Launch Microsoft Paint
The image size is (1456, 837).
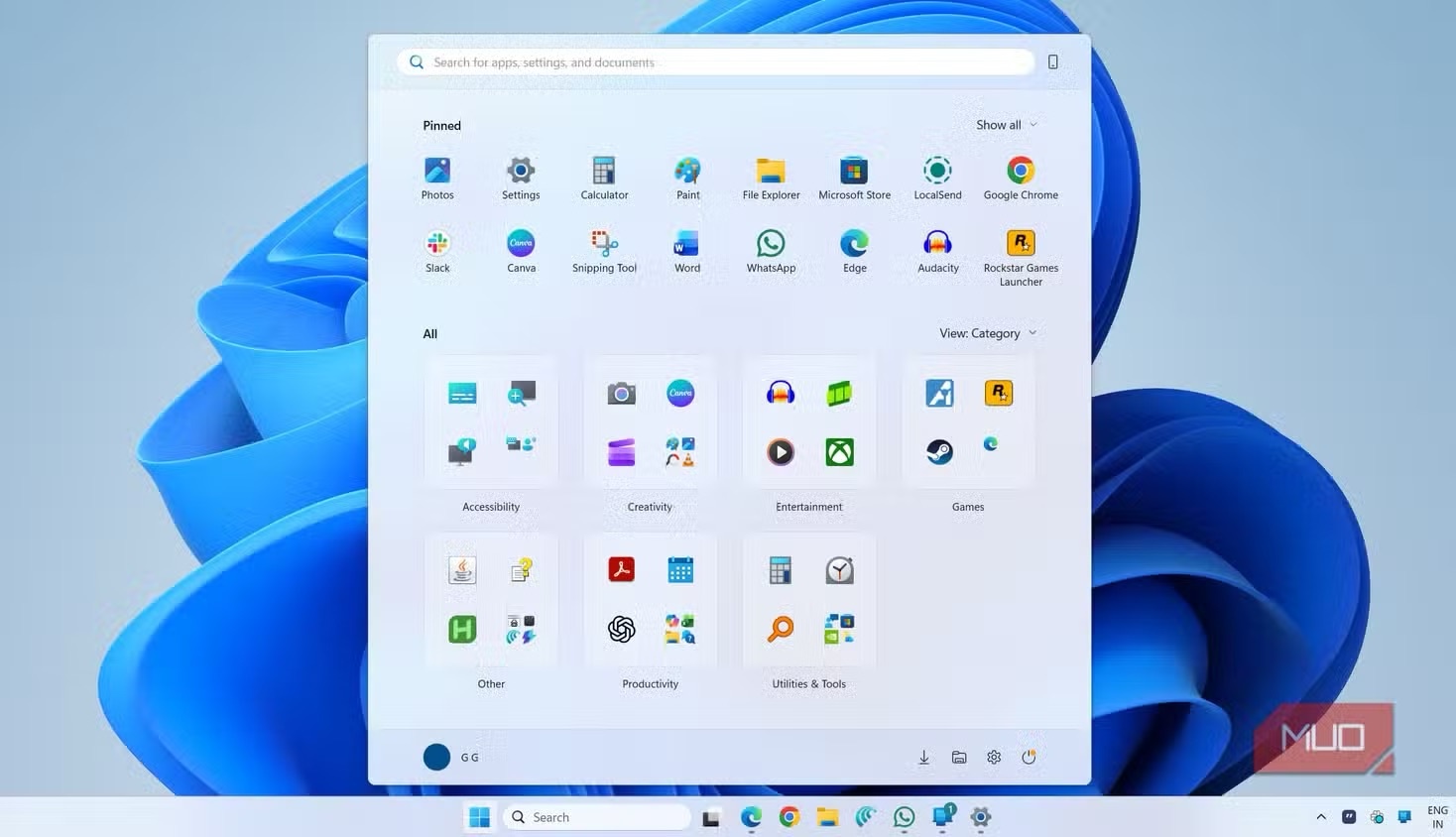[686, 170]
